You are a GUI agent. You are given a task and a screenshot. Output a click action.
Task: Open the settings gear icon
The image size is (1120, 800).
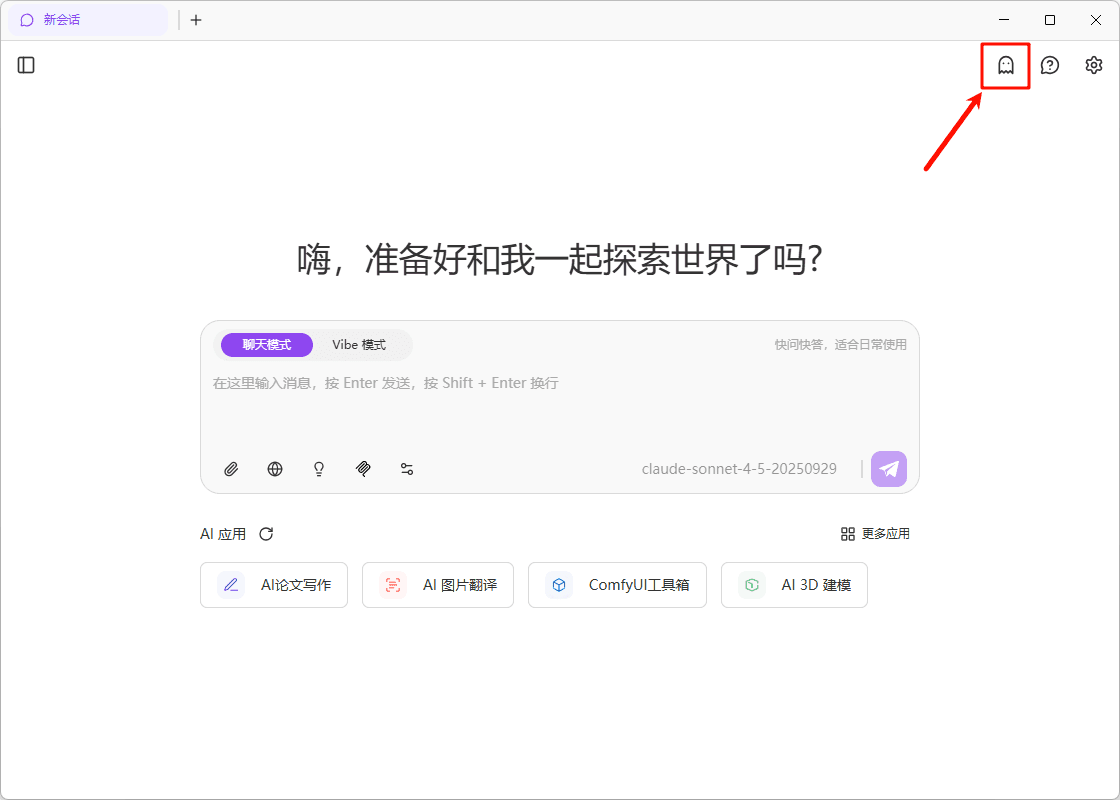tap(1094, 65)
